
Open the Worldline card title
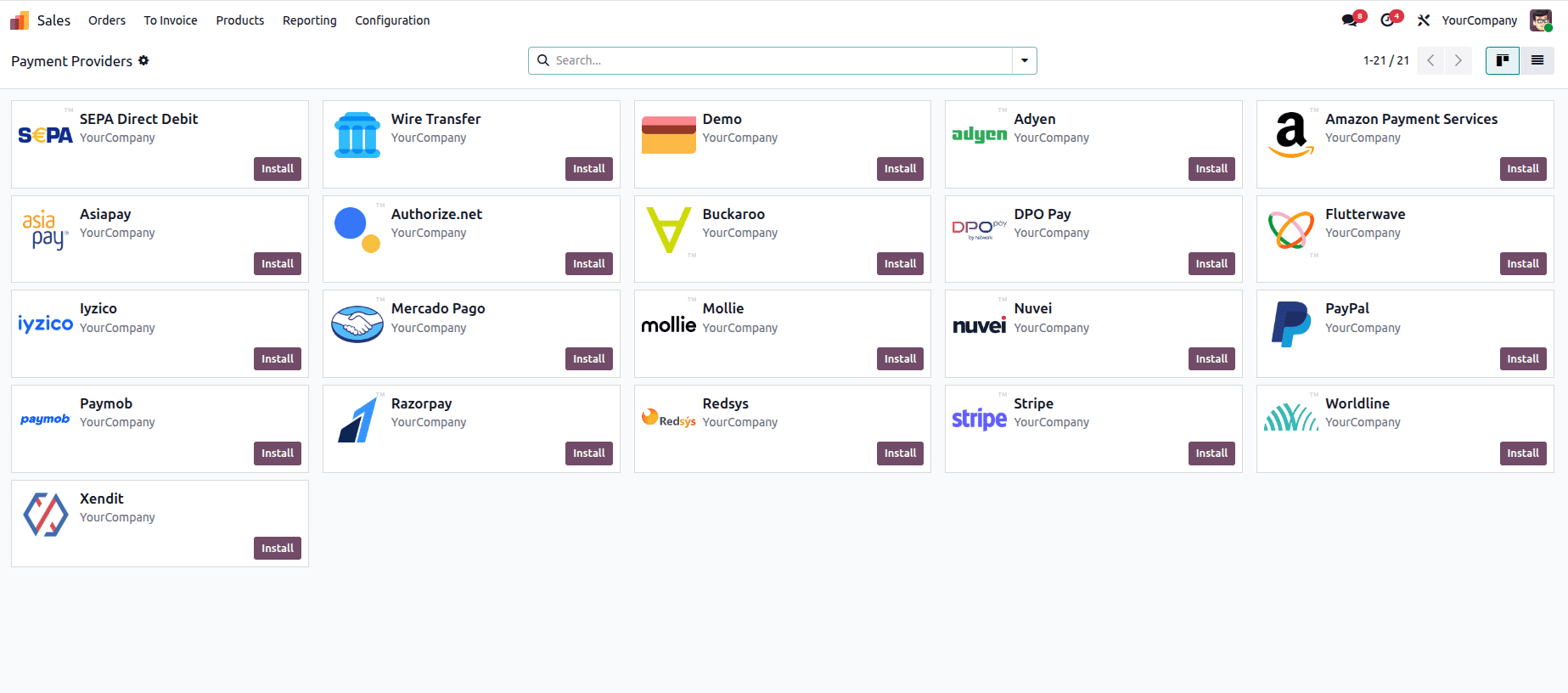[x=1357, y=403]
